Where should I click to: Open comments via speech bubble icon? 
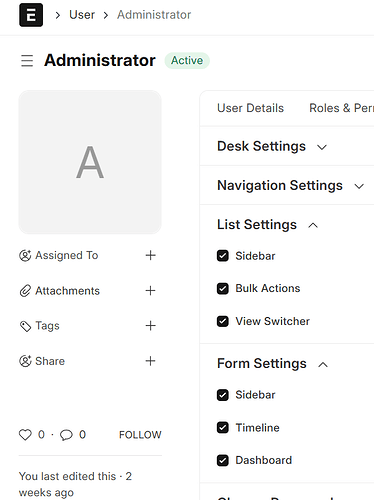(66, 435)
